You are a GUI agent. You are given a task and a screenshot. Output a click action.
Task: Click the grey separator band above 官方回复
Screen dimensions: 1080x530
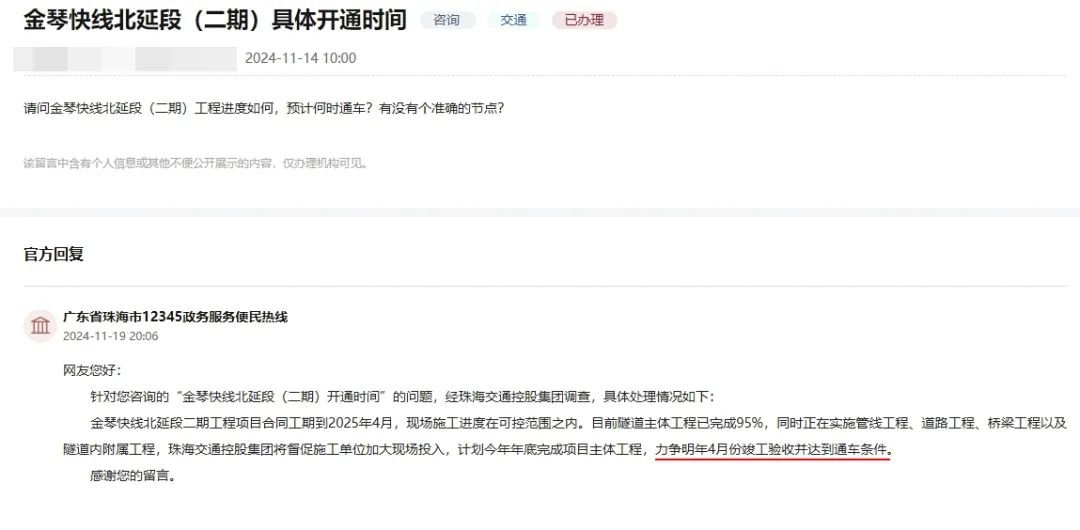[540, 212]
